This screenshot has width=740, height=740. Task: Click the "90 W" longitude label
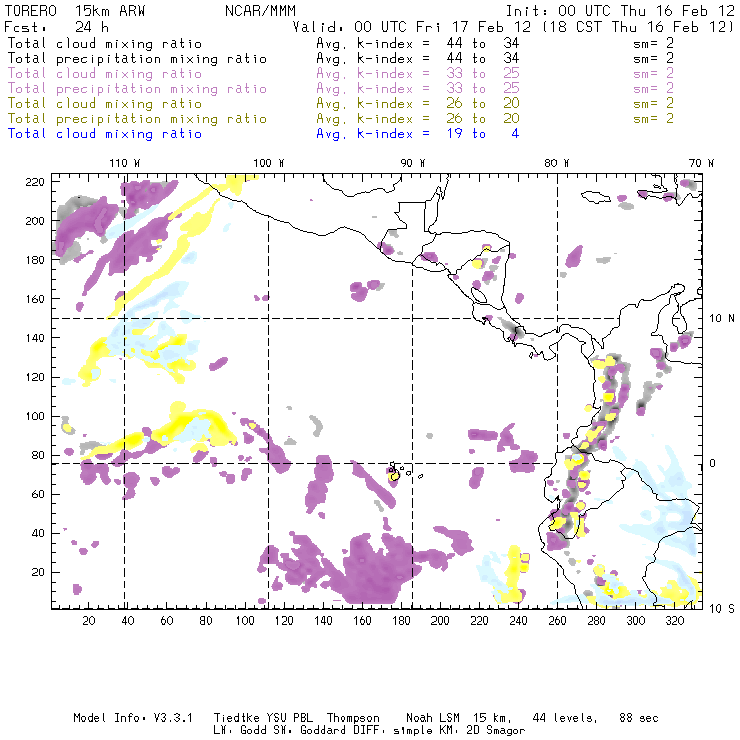[413, 162]
